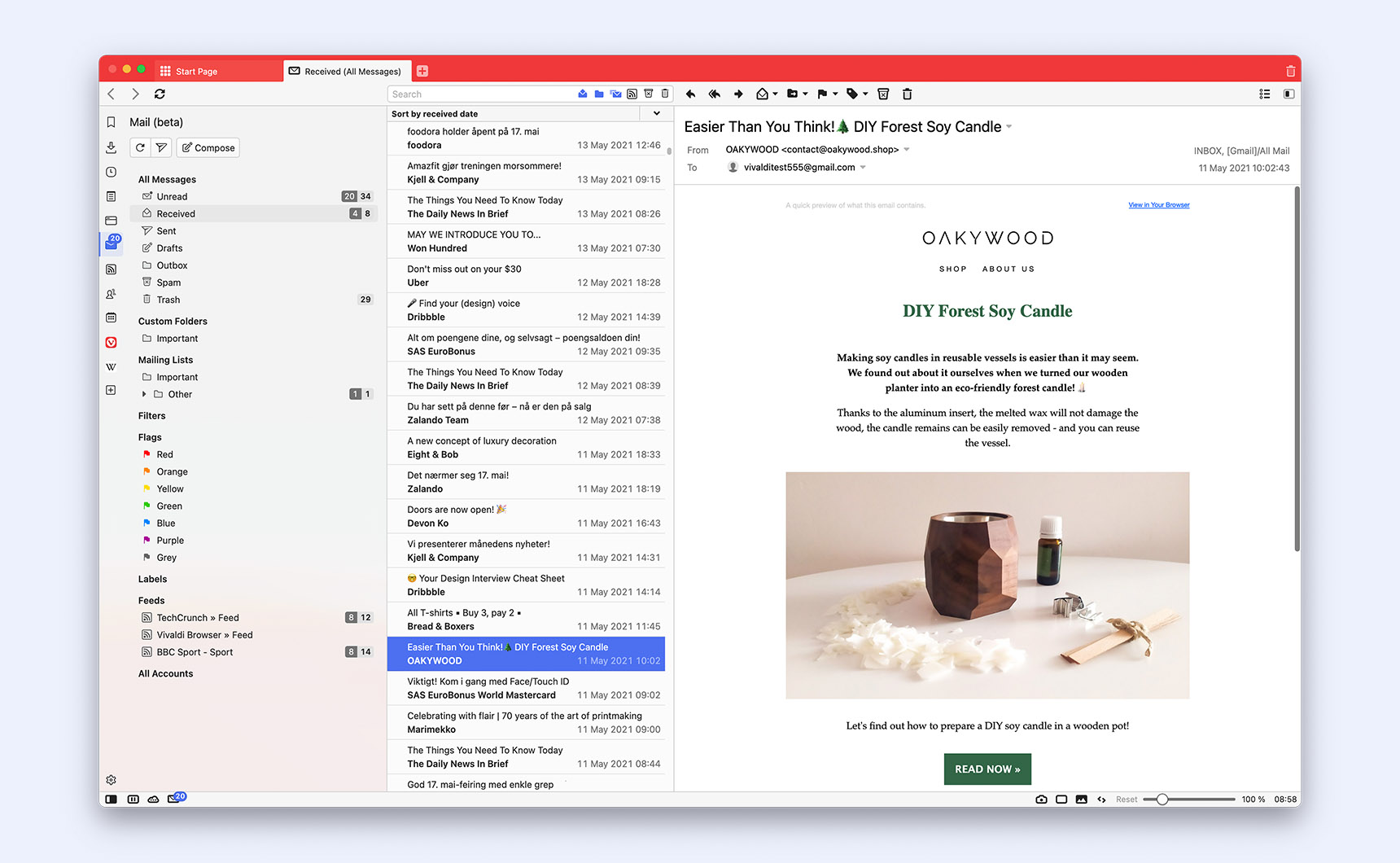The width and height of the screenshot is (1400, 863).
Task: Open settings gear in panel bar
Action: click(111, 780)
